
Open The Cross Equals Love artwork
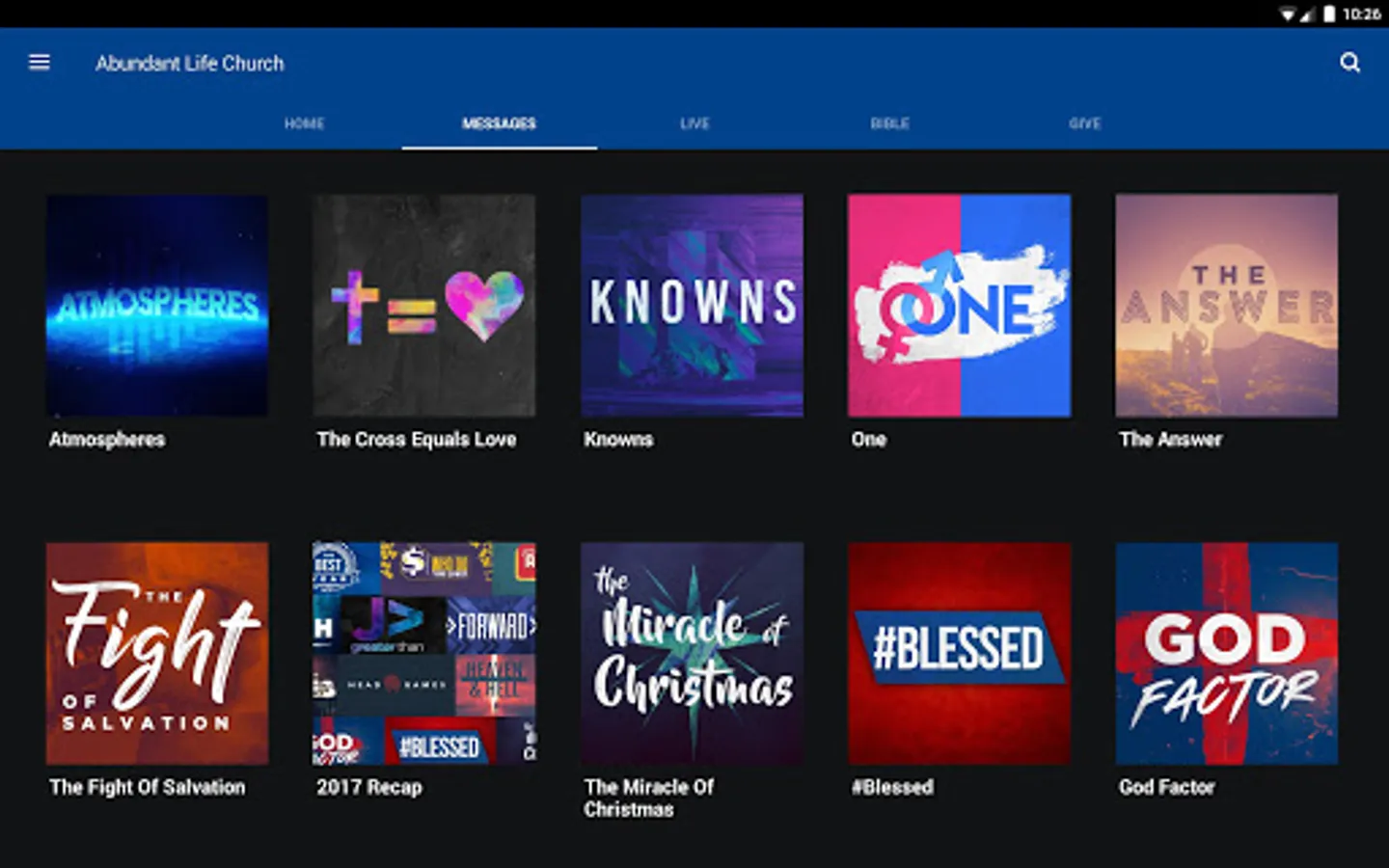coord(424,306)
